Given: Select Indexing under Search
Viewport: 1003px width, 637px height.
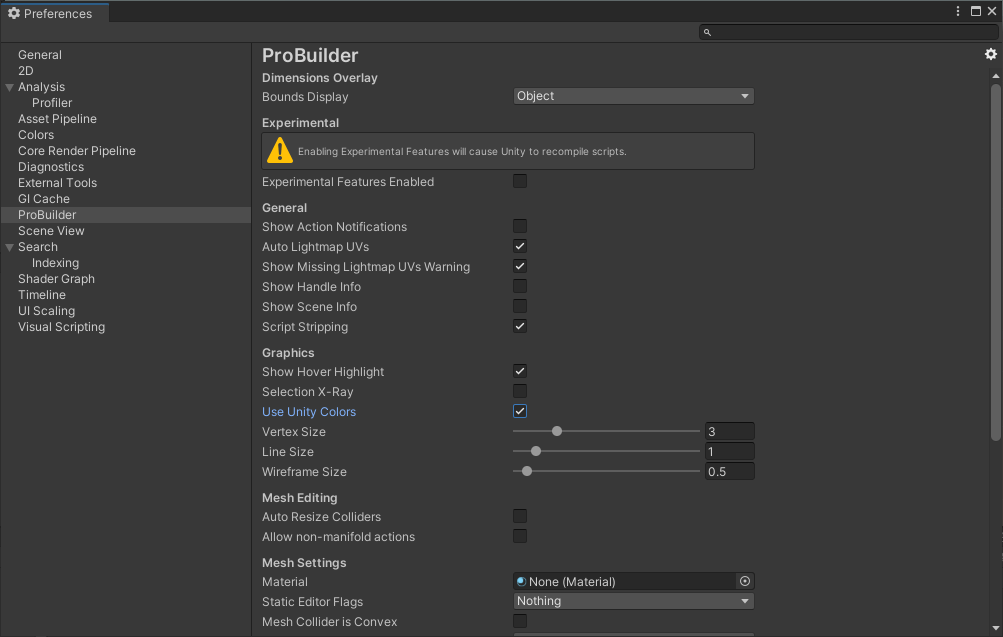Looking at the screenshot, I should [x=55, y=263].
